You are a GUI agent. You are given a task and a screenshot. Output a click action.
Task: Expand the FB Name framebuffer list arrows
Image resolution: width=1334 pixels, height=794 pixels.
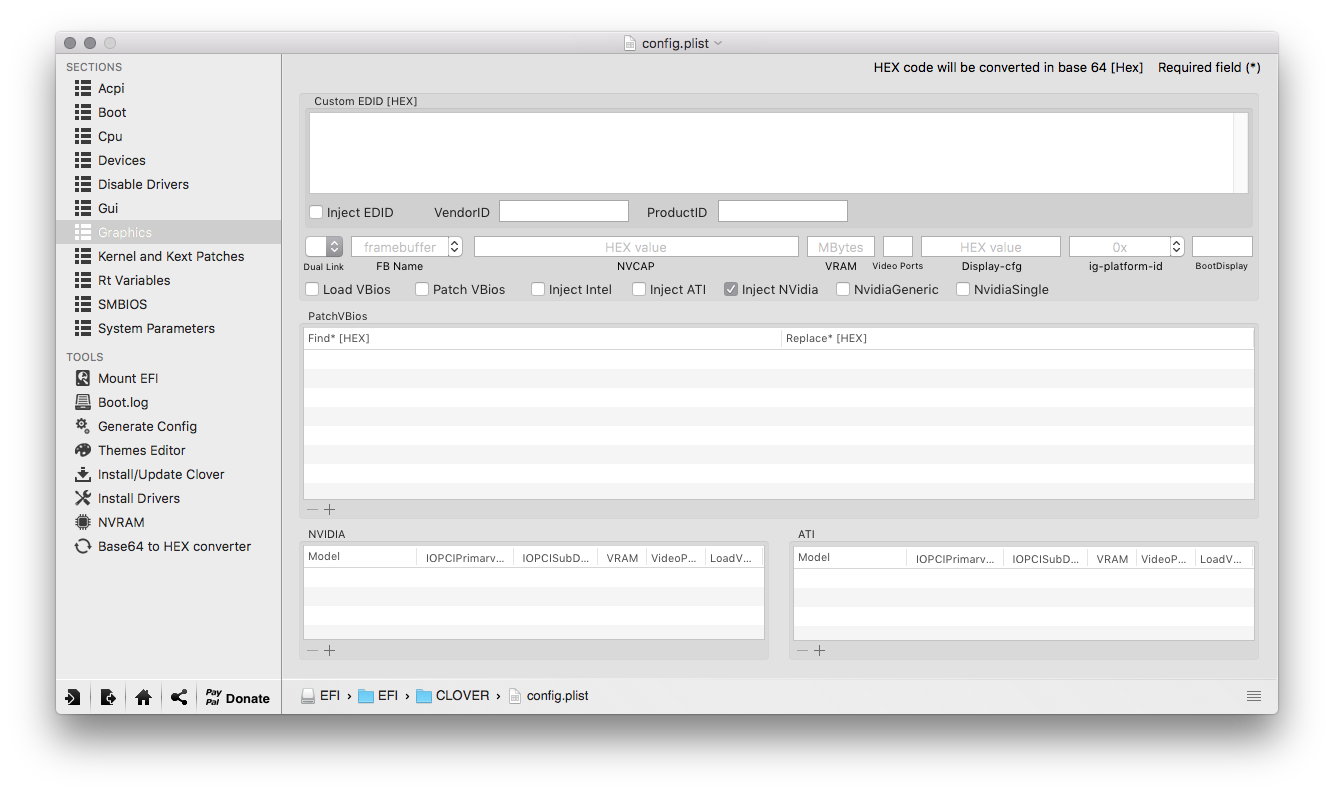point(455,246)
